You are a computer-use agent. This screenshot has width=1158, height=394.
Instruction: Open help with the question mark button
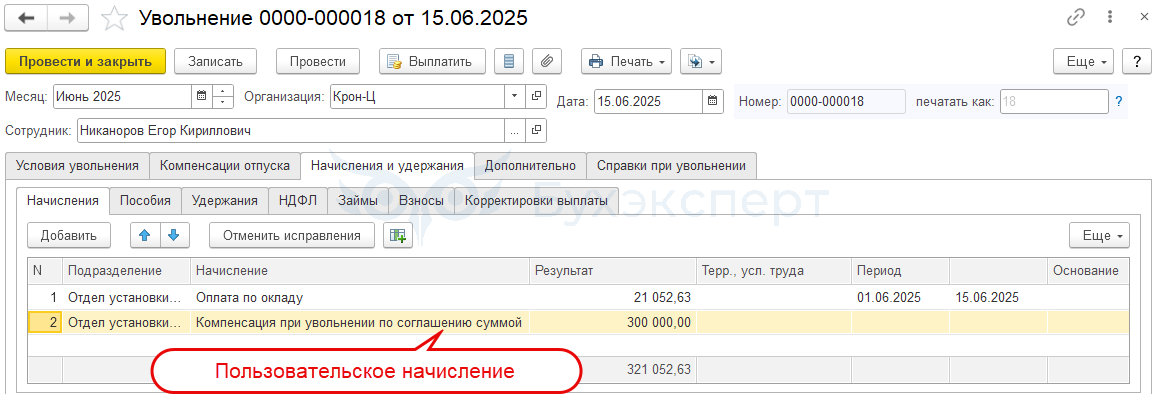1137,61
